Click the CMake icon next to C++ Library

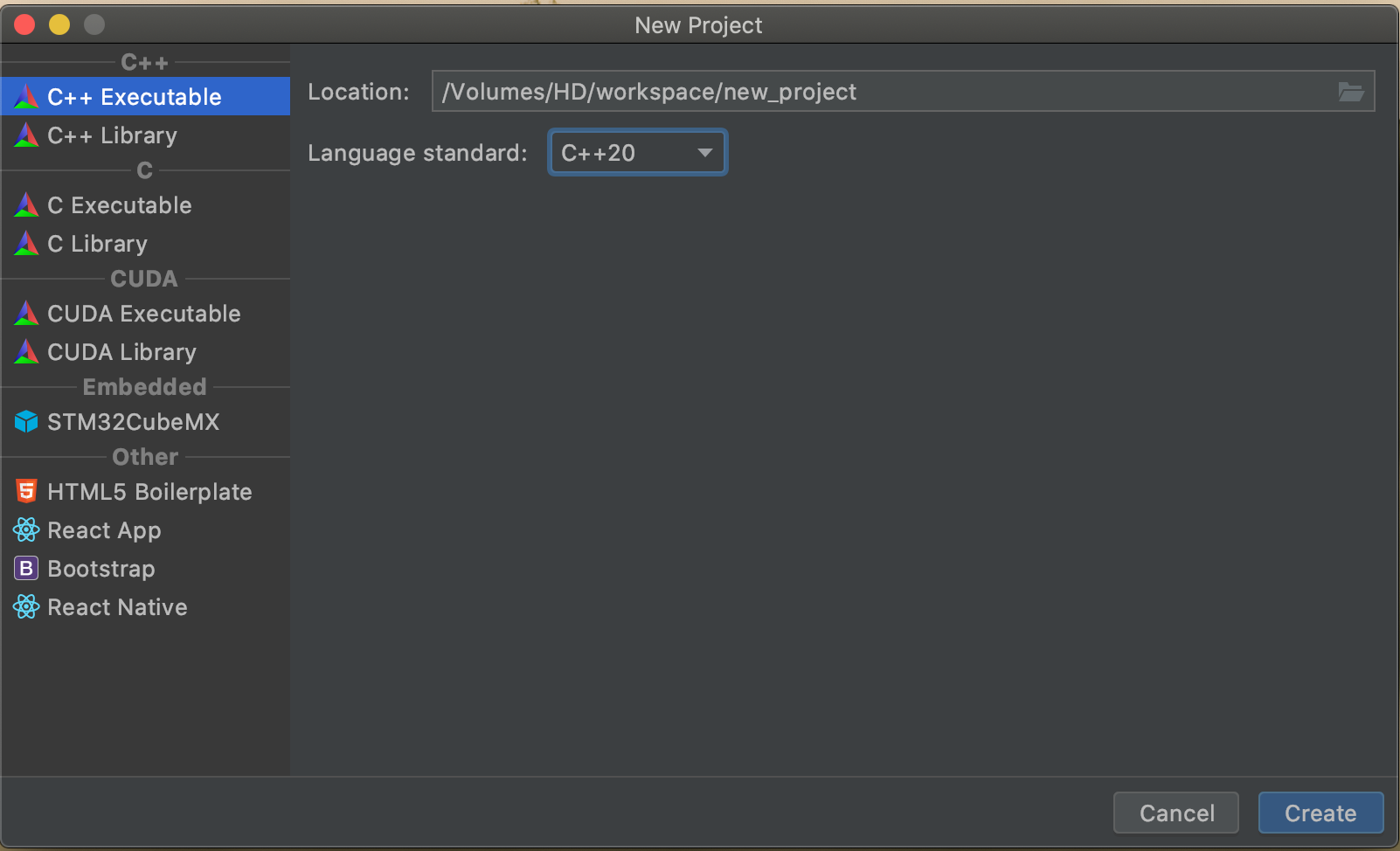tap(26, 135)
